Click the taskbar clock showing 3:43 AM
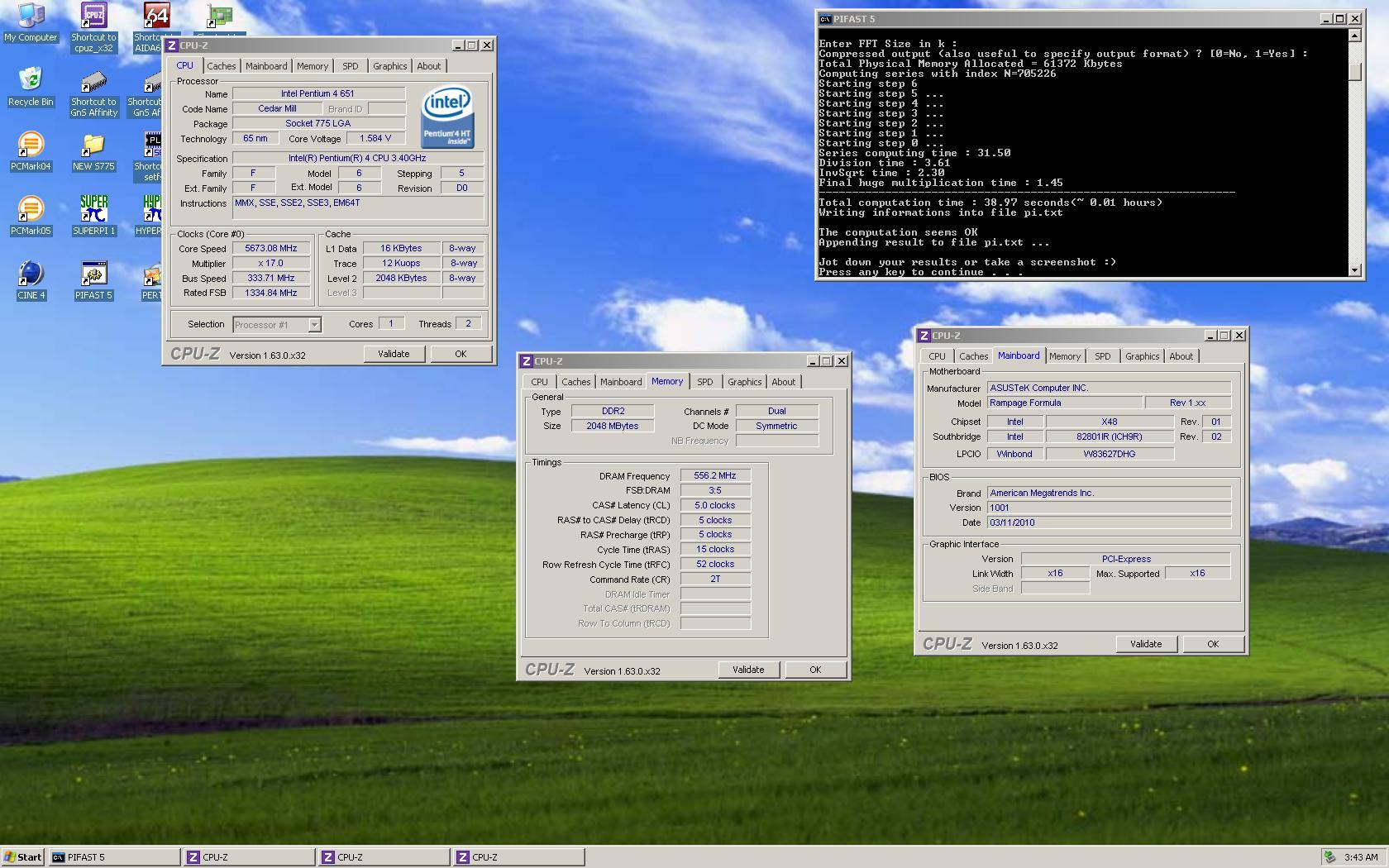Image resolution: width=1389 pixels, height=868 pixels. (1361, 857)
